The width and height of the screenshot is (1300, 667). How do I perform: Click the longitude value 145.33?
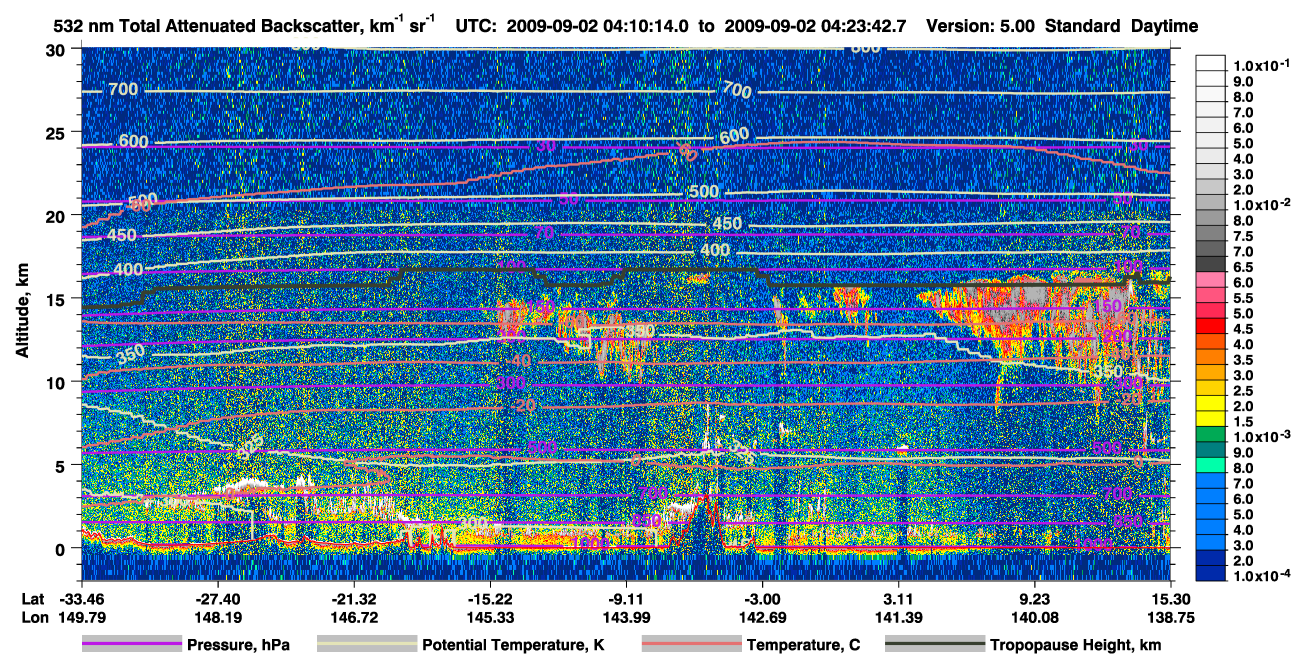(x=490, y=618)
